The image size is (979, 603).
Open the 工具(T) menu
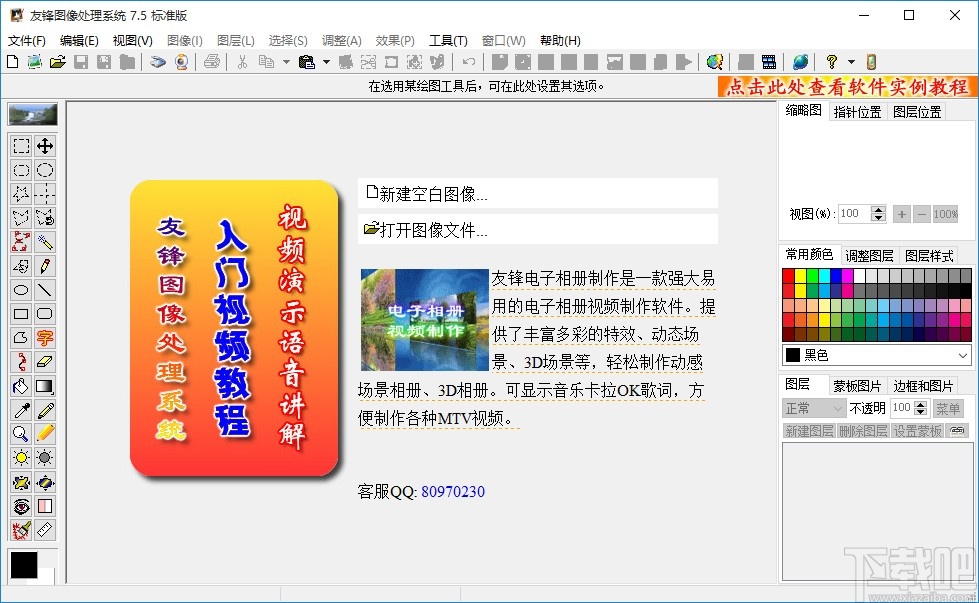click(448, 41)
